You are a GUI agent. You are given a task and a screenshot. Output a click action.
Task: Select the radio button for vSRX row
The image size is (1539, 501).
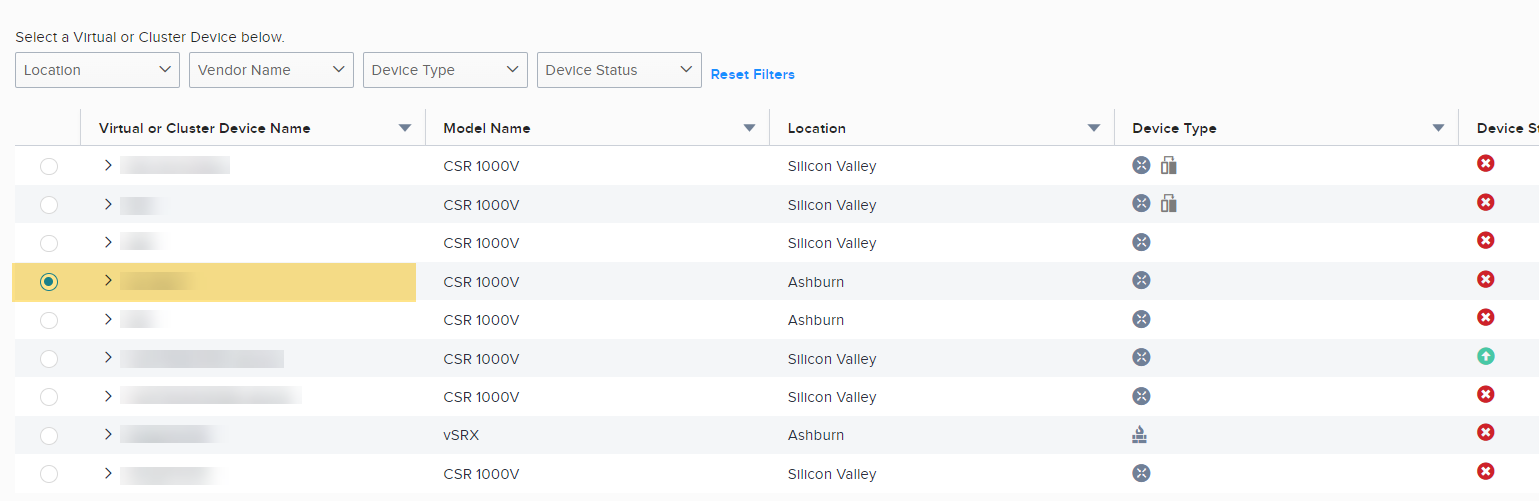pos(49,436)
